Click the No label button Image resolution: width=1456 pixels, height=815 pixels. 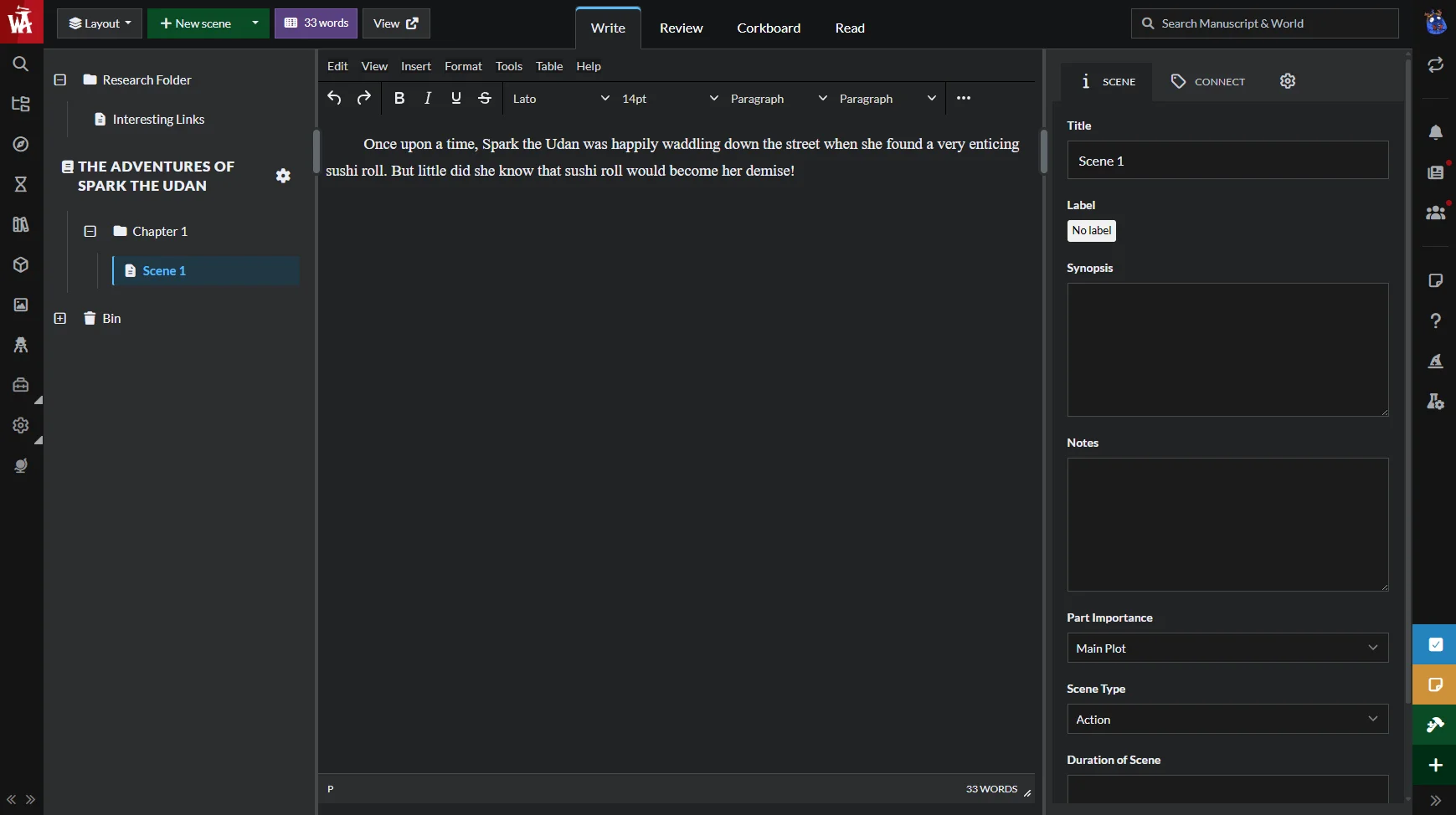(x=1092, y=231)
